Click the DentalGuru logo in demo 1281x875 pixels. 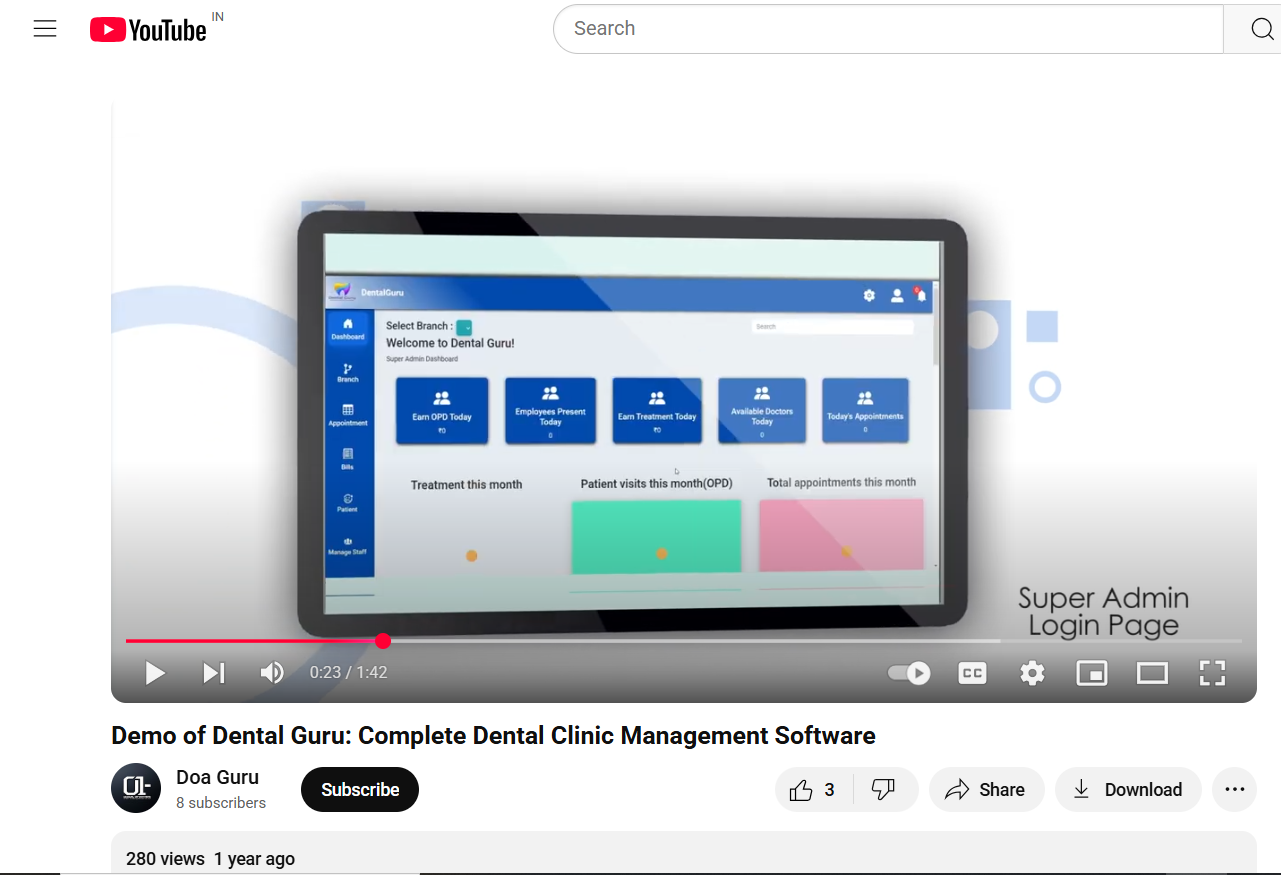tap(343, 292)
